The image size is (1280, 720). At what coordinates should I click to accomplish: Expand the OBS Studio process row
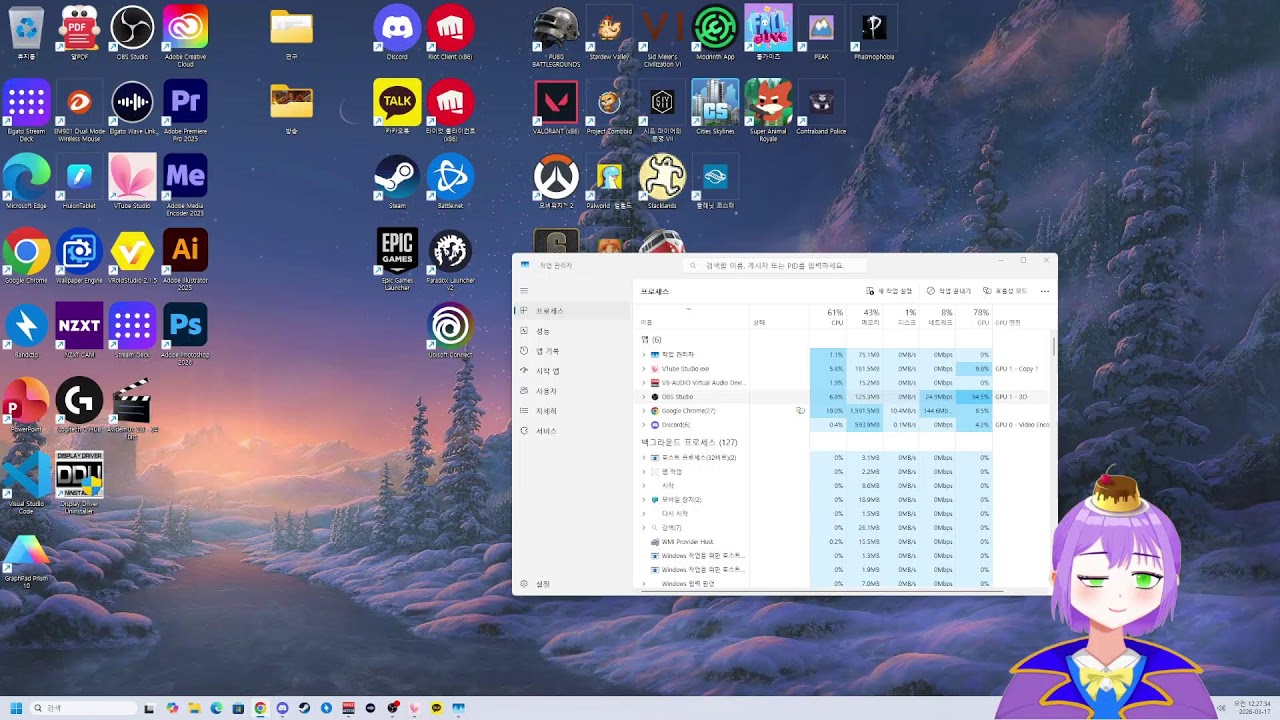[644, 397]
